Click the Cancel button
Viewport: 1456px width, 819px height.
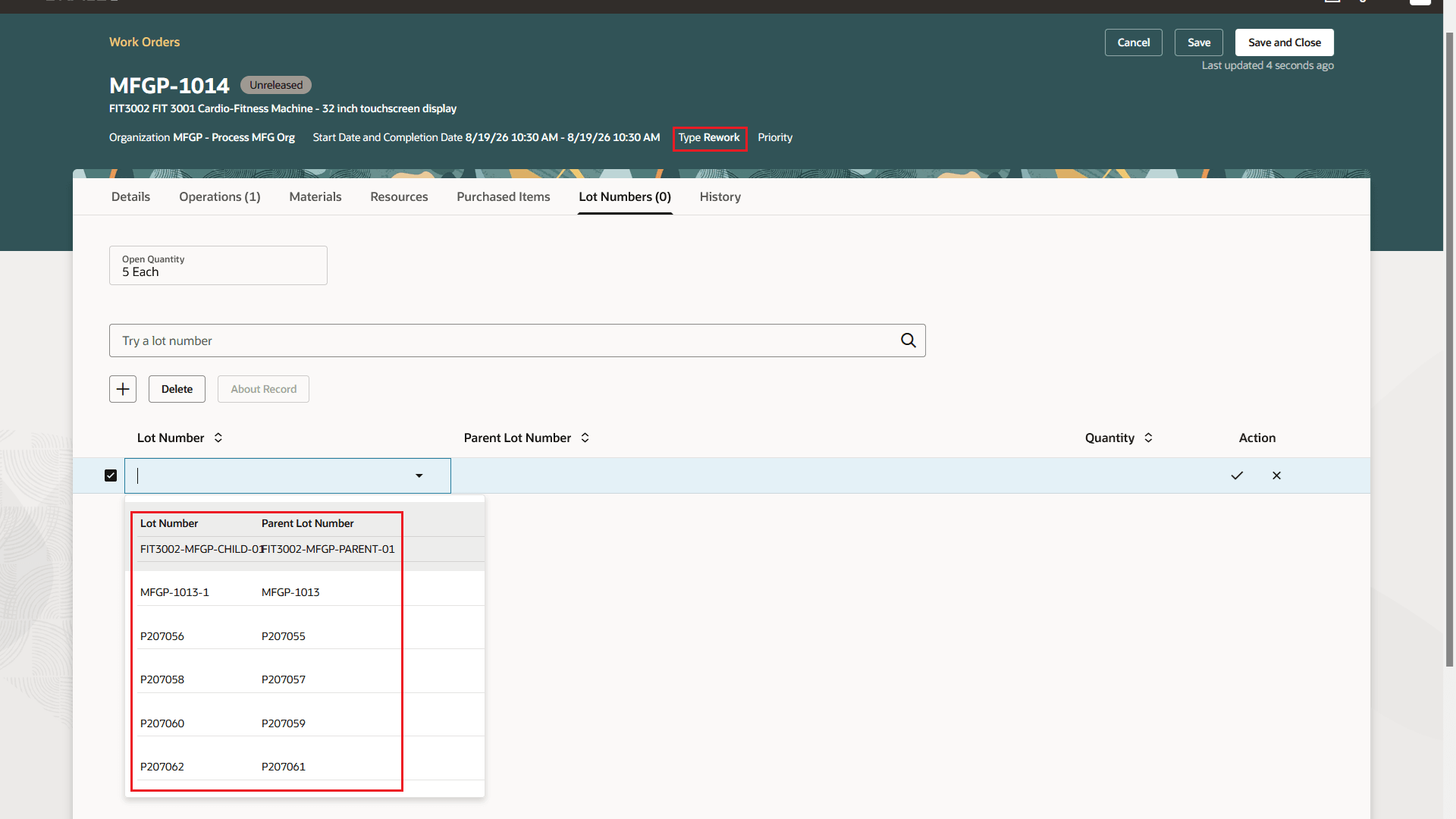pos(1134,42)
